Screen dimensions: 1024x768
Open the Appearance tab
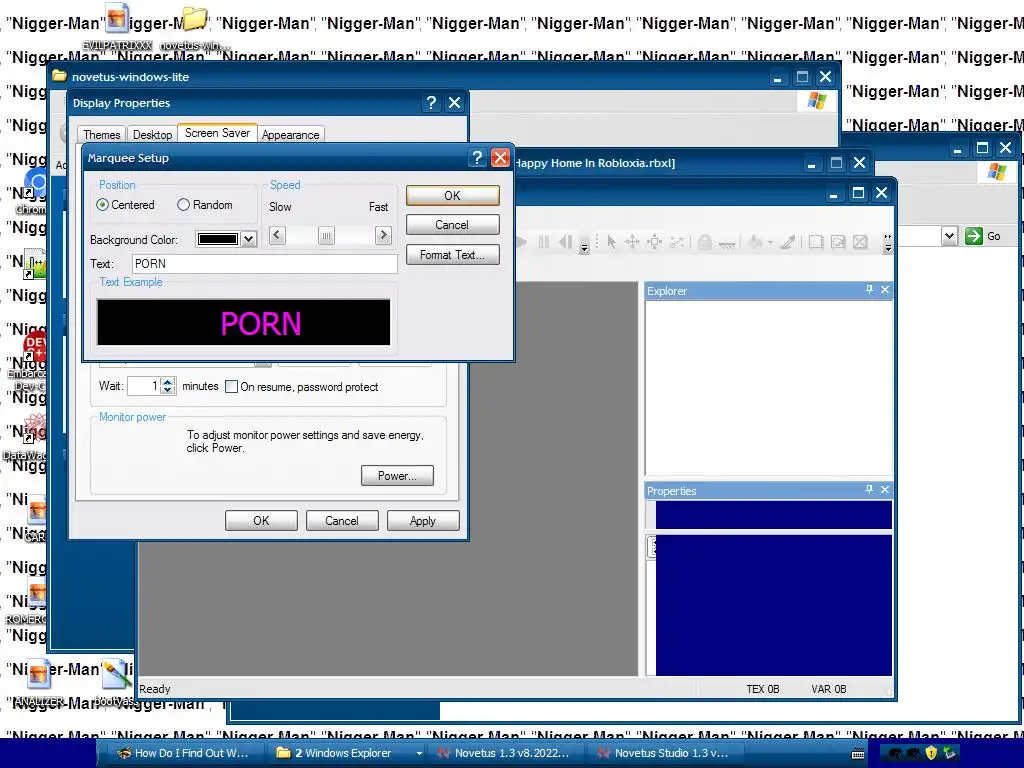(291, 135)
